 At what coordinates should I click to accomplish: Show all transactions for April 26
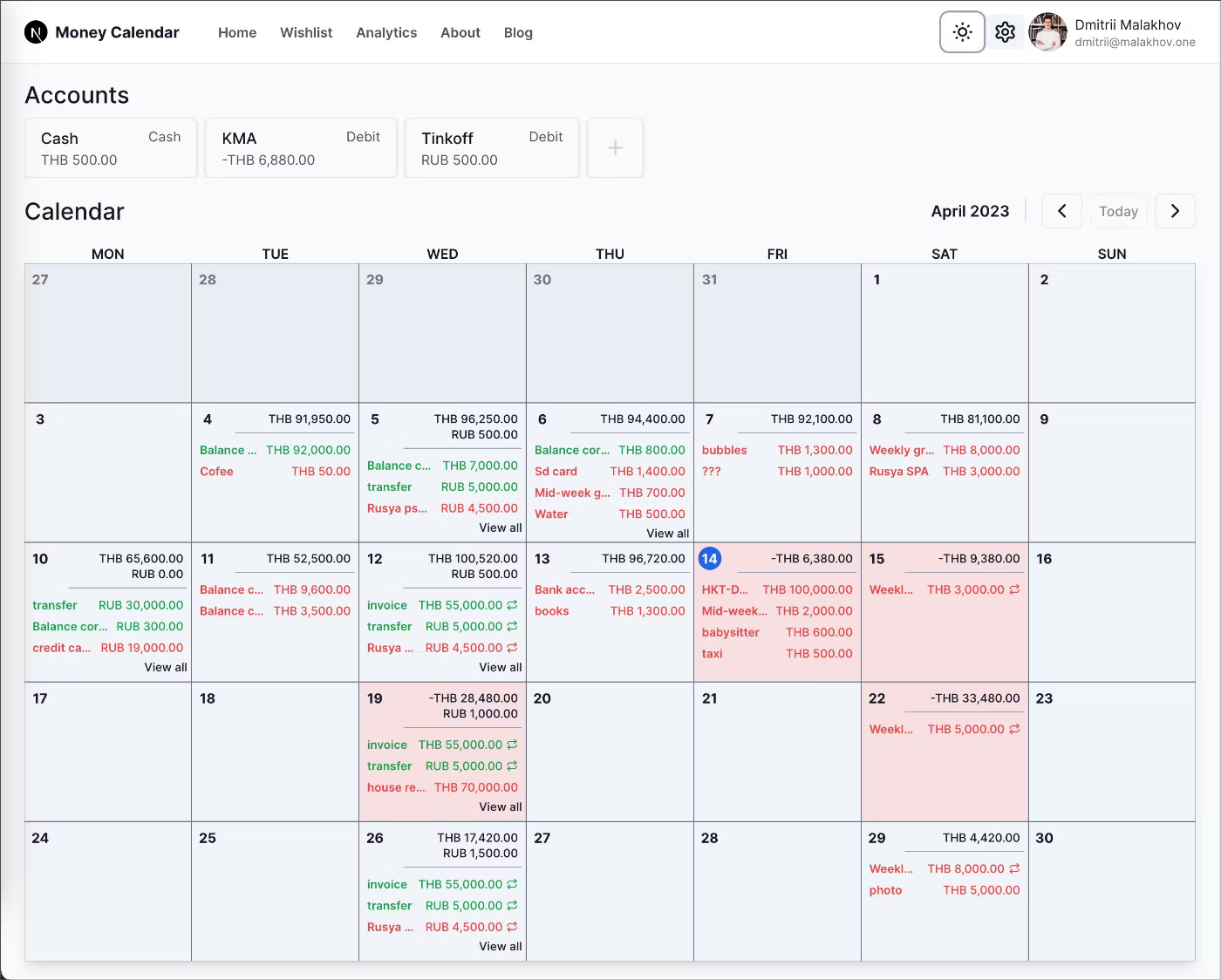coord(500,946)
